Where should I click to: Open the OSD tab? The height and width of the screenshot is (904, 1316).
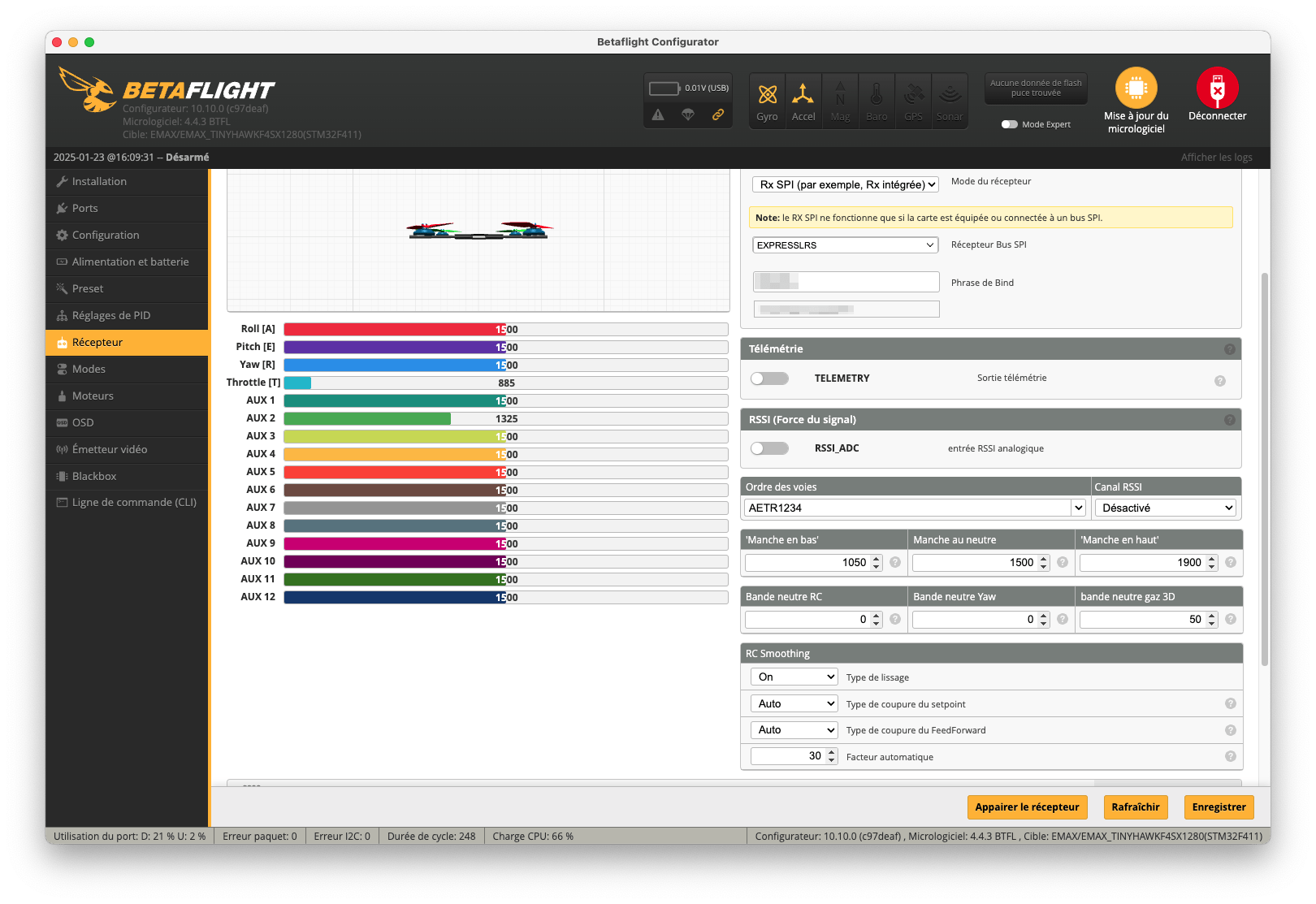point(127,423)
